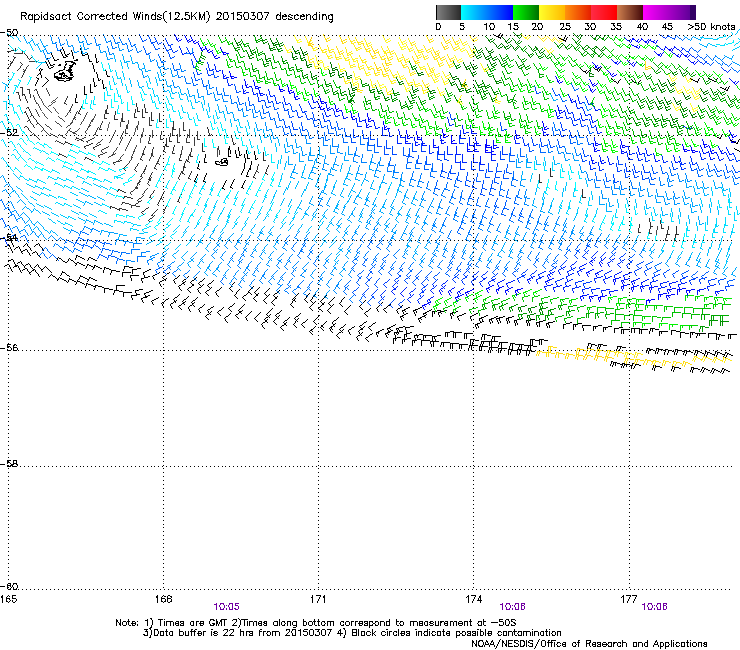Select the brown 35-40 knots color segment
The height and width of the screenshot is (650, 740).
tap(630, 12)
